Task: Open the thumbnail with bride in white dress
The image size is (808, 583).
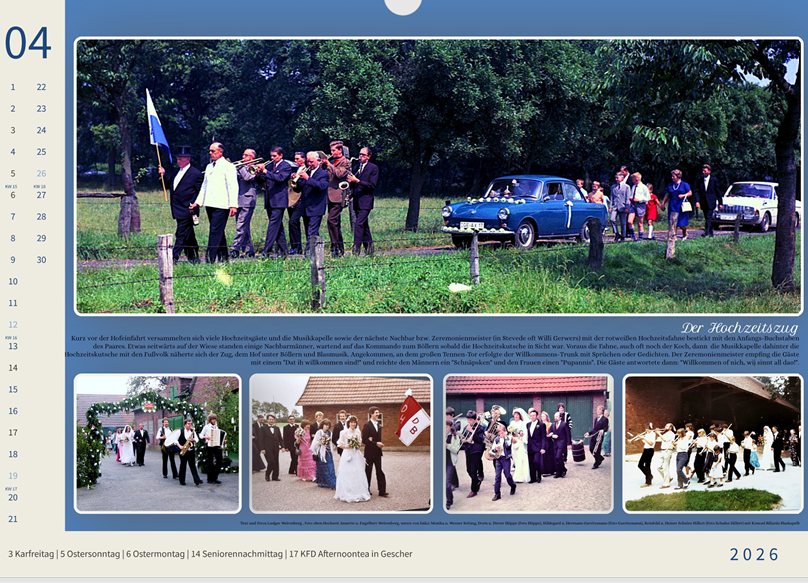Action: (x=341, y=443)
